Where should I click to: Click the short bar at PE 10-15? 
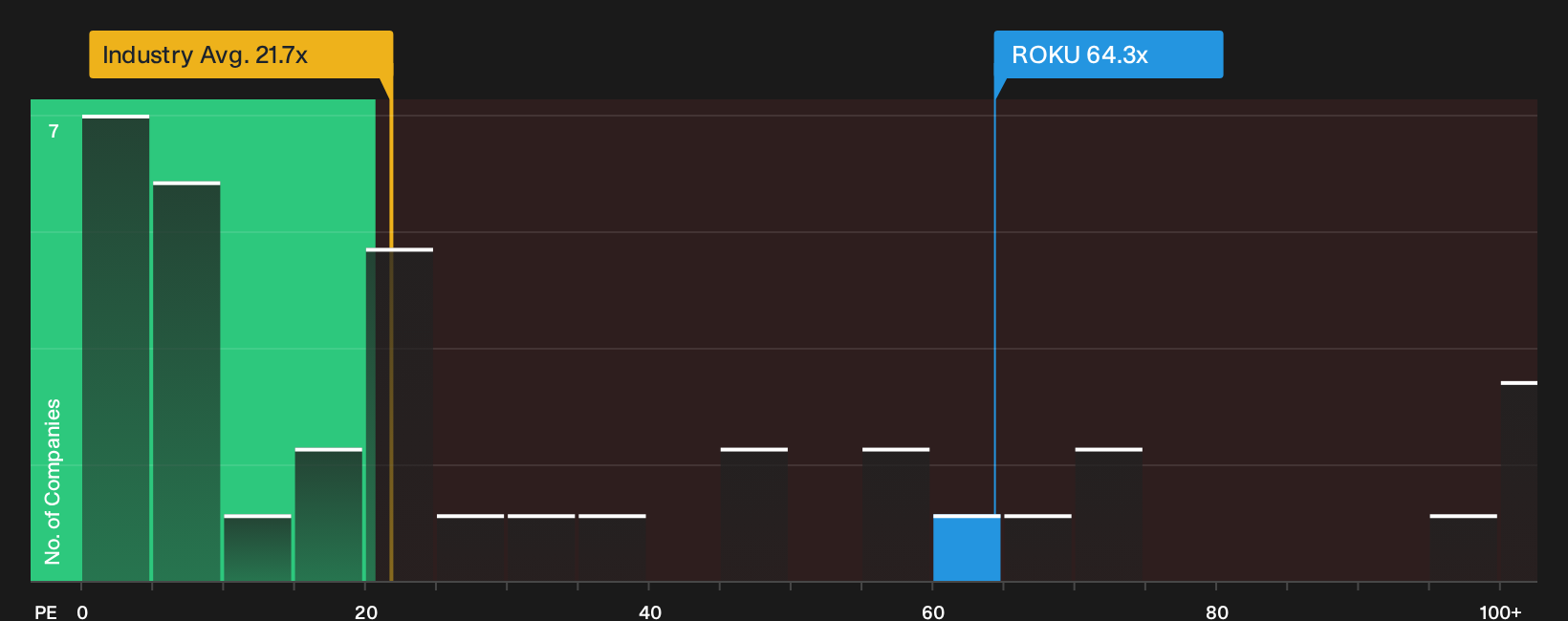point(257,548)
